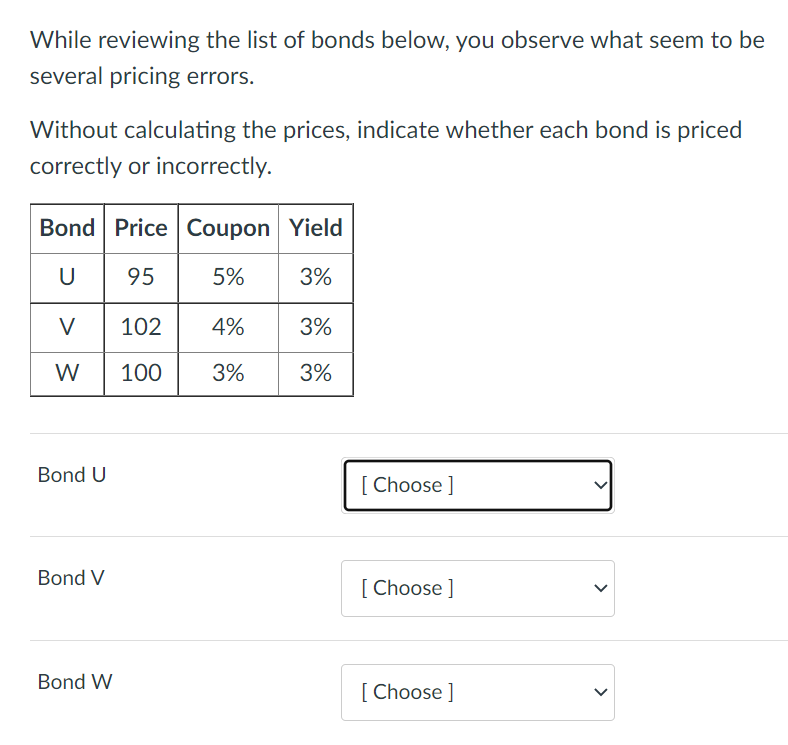Select the Coupon column header
Viewport: 788px width, 745px height.
(x=228, y=228)
